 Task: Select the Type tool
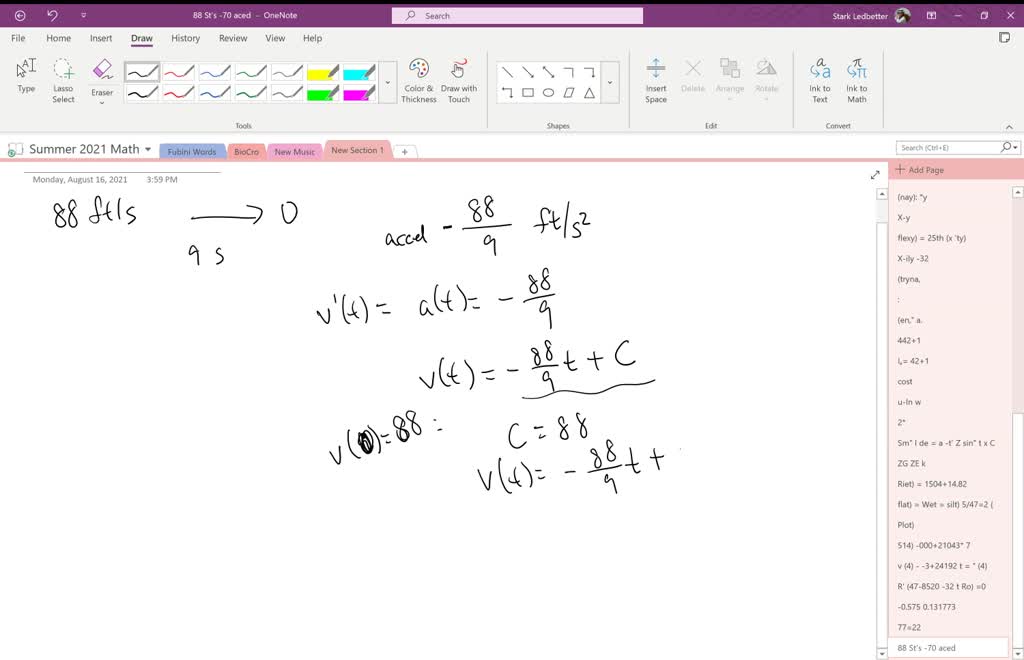tap(25, 75)
